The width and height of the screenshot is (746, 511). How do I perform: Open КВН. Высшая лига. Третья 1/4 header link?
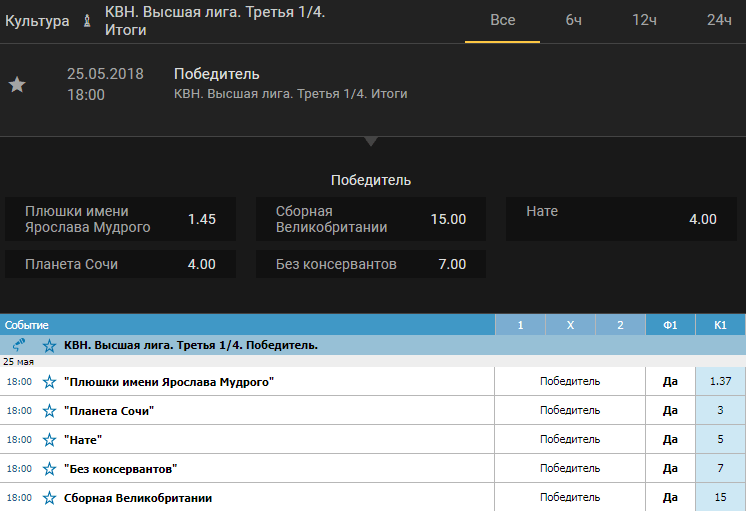tap(215, 21)
